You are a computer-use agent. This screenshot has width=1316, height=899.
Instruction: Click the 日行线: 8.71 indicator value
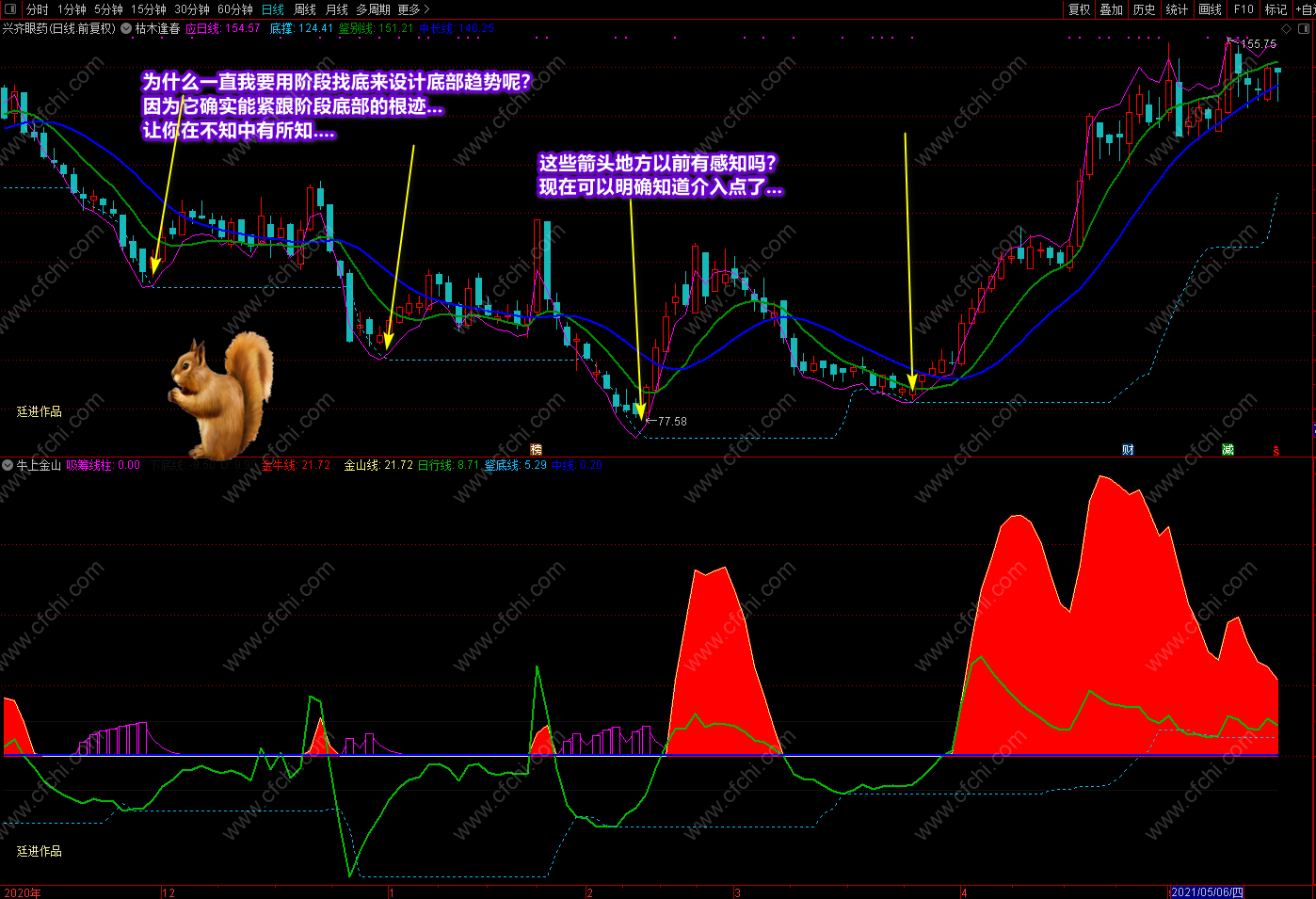448,465
